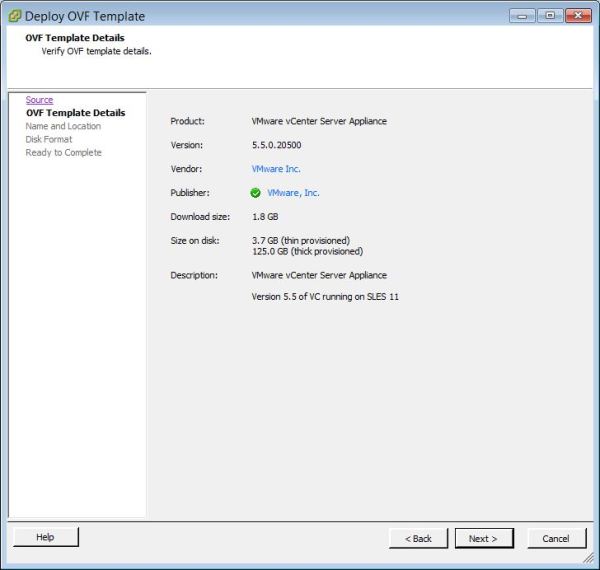600x570 pixels.
Task: Go back to the Source step link
Action: pyautogui.click(x=39, y=100)
